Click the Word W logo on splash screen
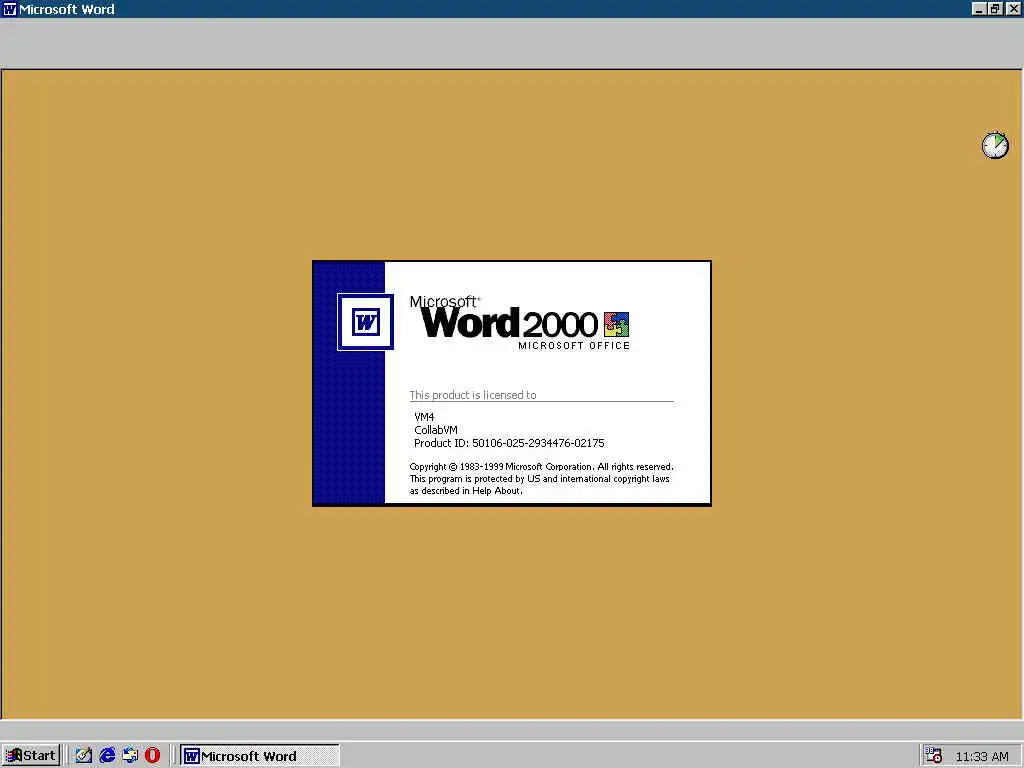Viewport: 1024px width, 768px height. pyautogui.click(x=365, y=322)
